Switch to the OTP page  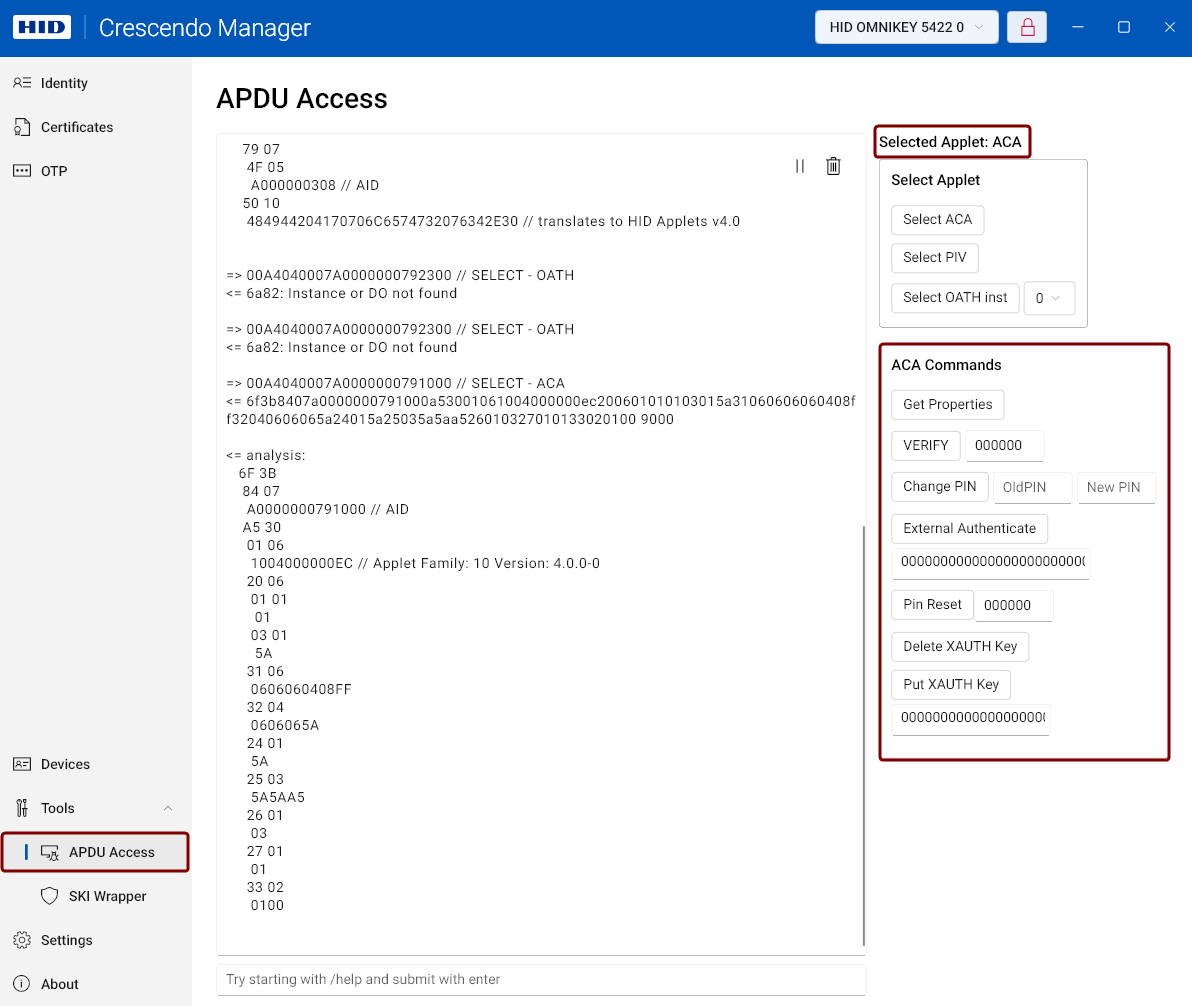[x=96, y=171]
